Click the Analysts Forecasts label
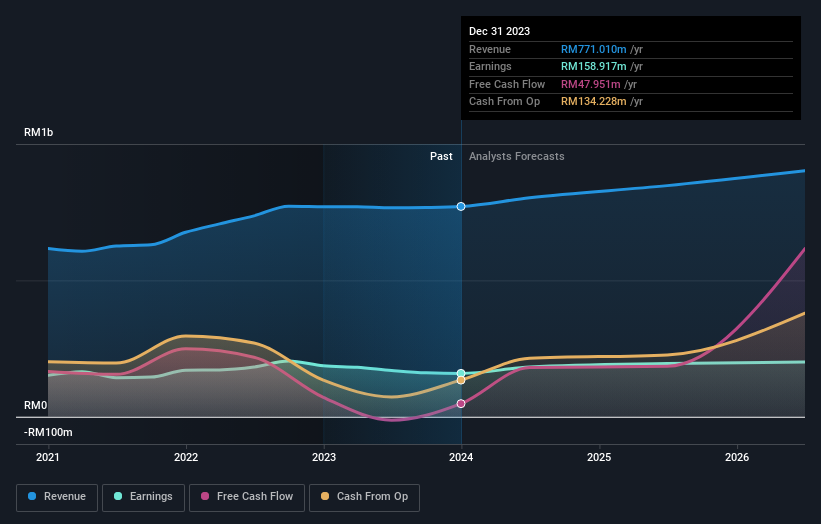 516,156
